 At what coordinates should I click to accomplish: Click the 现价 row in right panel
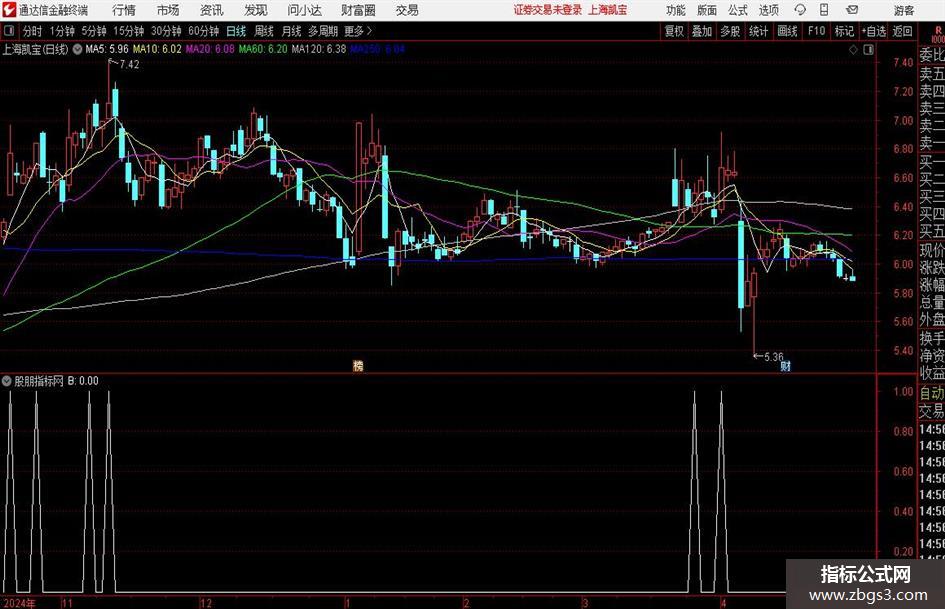932,250
